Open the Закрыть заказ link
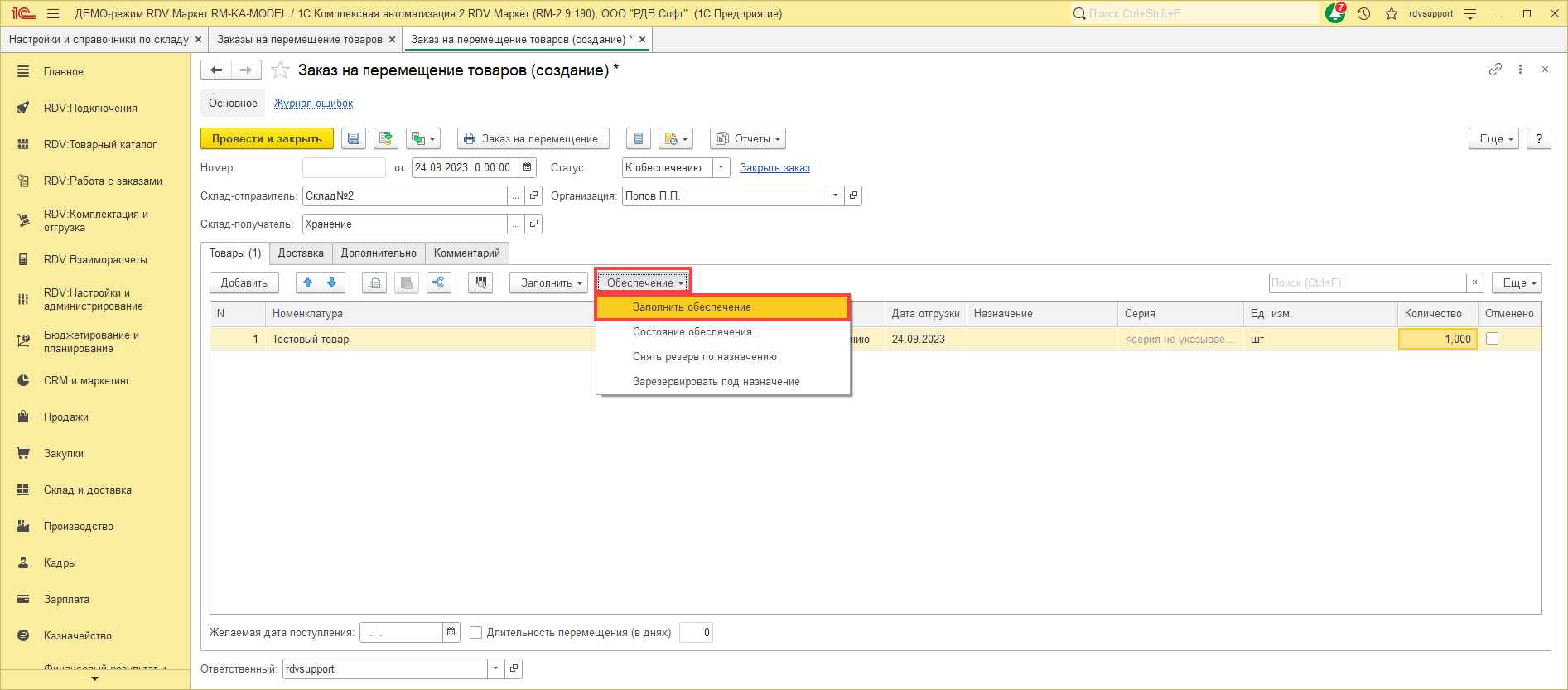Screen dimensions: 1568x690 click(x=774, y=167)
